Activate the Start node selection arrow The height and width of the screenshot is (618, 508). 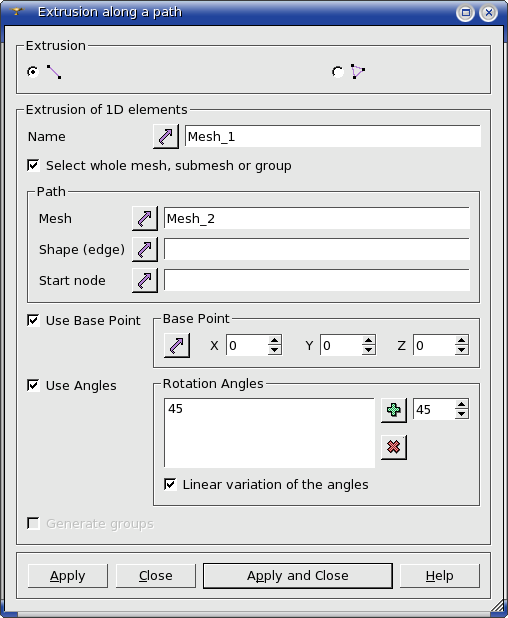(145, 280)
